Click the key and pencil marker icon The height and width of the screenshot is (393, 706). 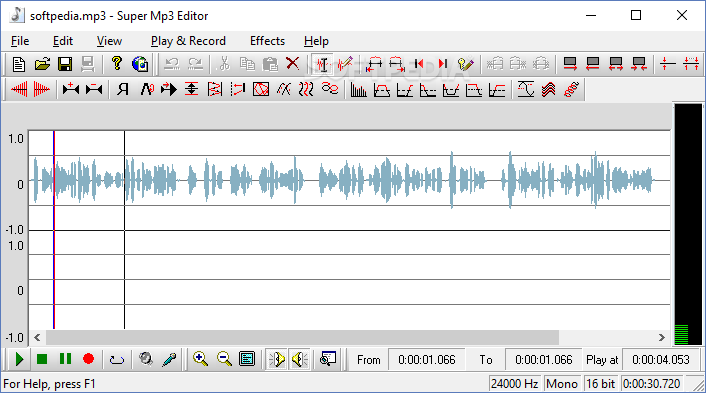pos(465,64)
